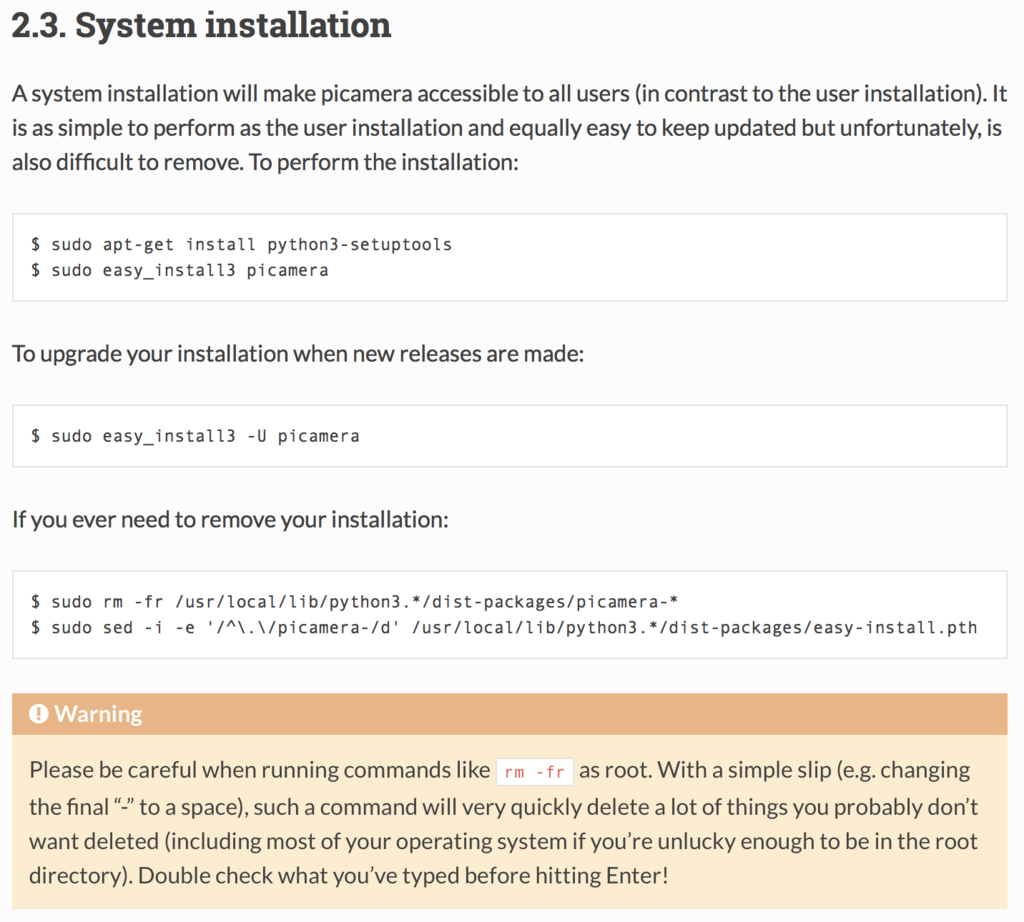This screenshot has width=1024, height=922.
Task: Click 'also difficult to remove. To perform' line
Action: 265,162
